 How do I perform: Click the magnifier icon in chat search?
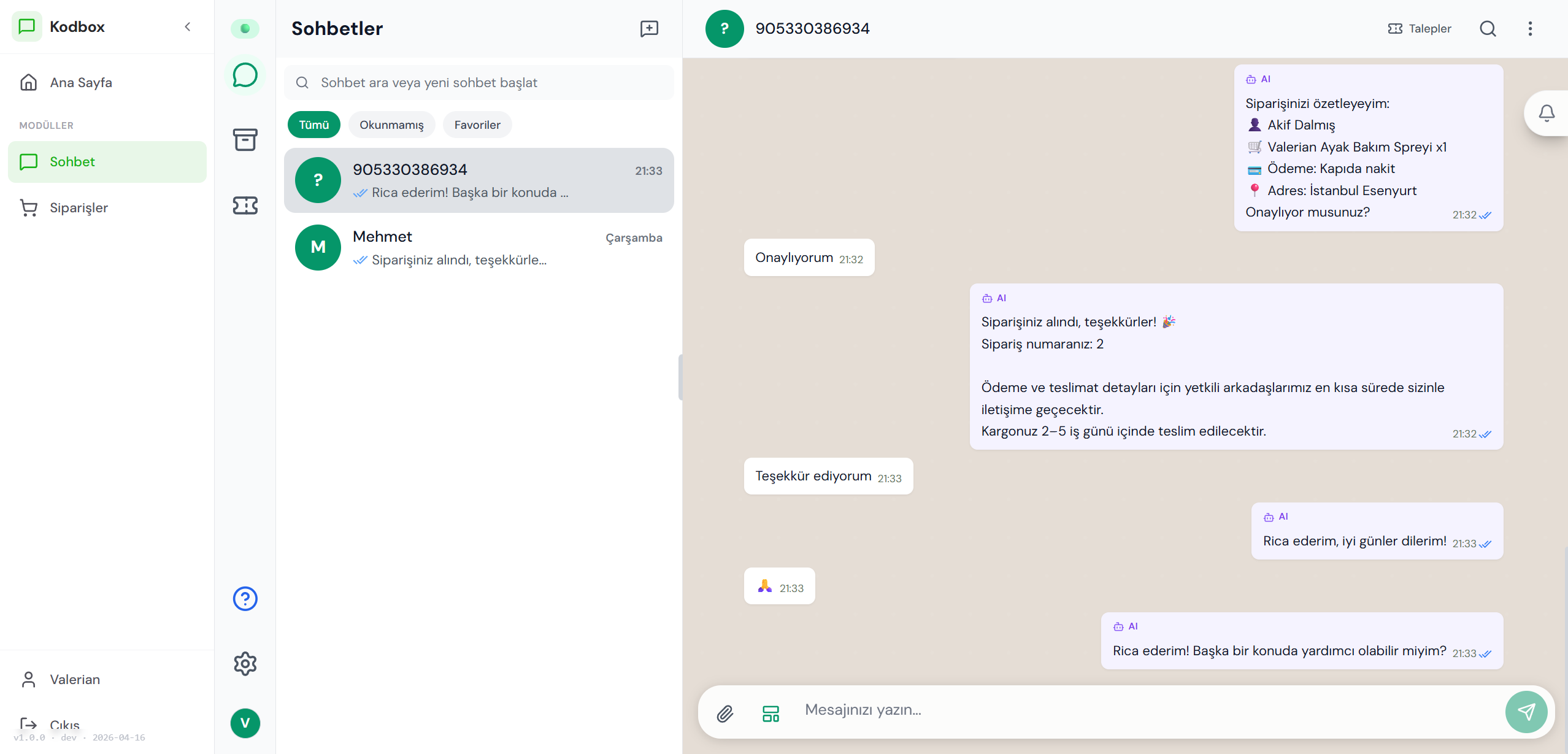(302, 82)
